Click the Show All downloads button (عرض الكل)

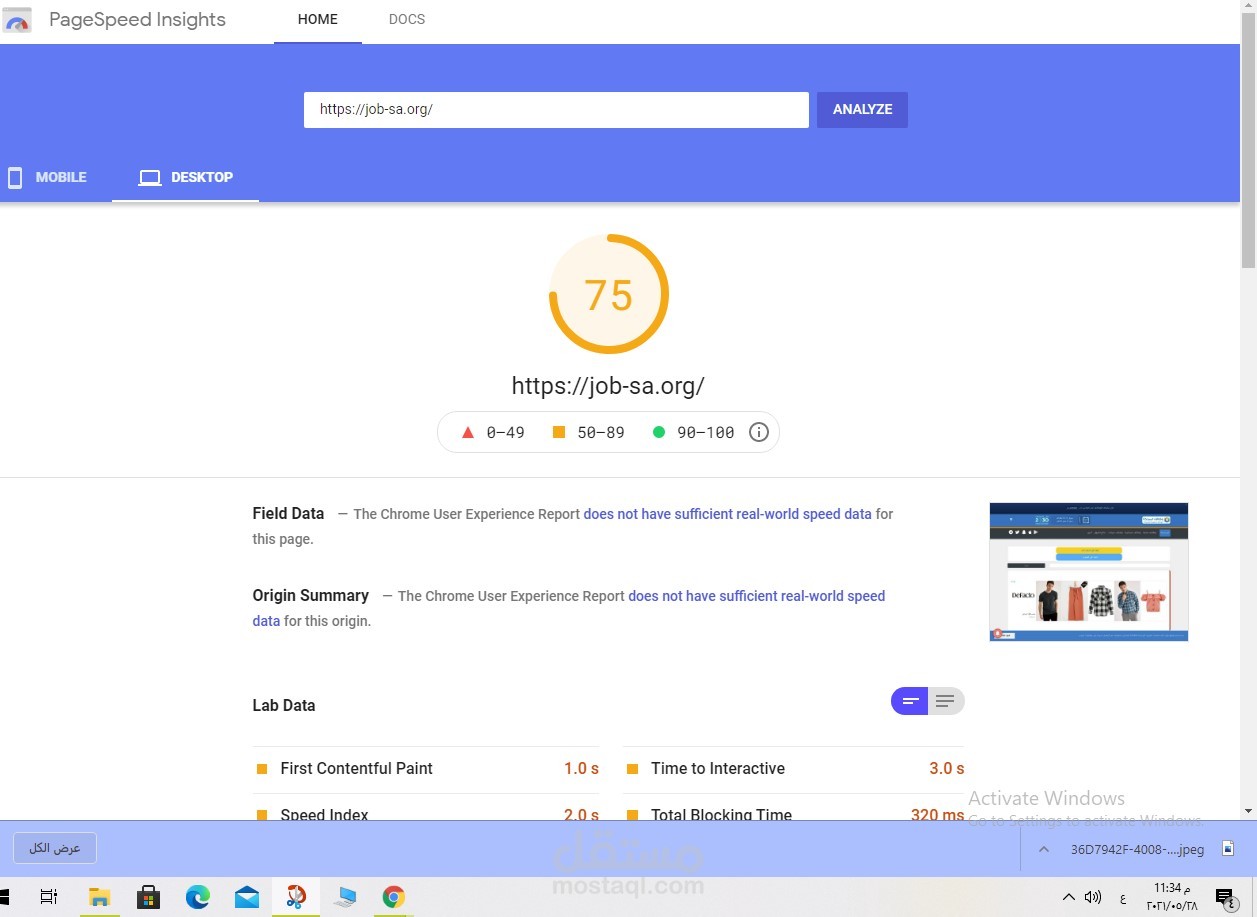tap(55, 849)
